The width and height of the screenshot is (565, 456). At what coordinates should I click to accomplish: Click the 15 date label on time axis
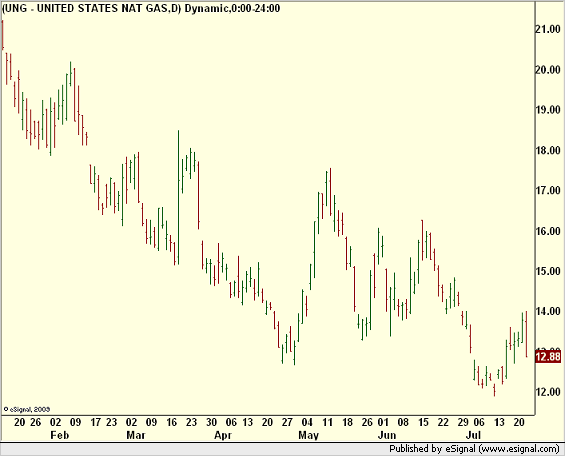(423, 422)
